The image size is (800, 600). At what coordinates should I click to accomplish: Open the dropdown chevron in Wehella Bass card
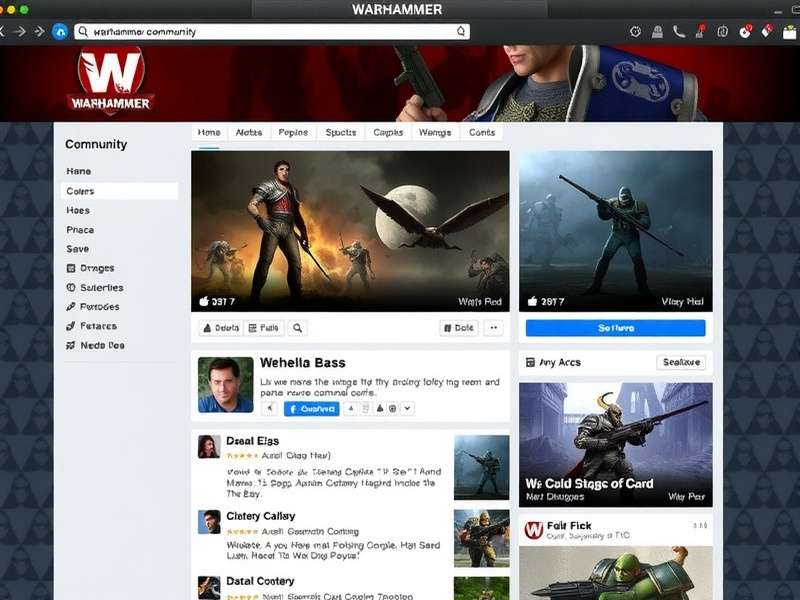[x=407, y=408]
